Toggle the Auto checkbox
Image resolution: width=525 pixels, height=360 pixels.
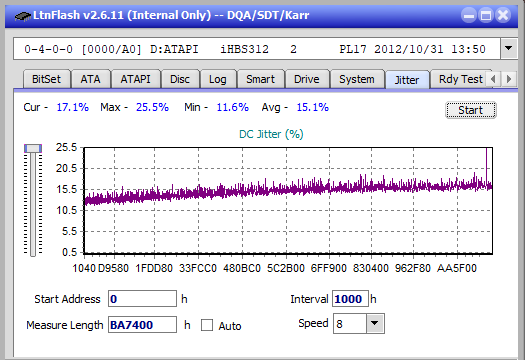pos(207,325)
